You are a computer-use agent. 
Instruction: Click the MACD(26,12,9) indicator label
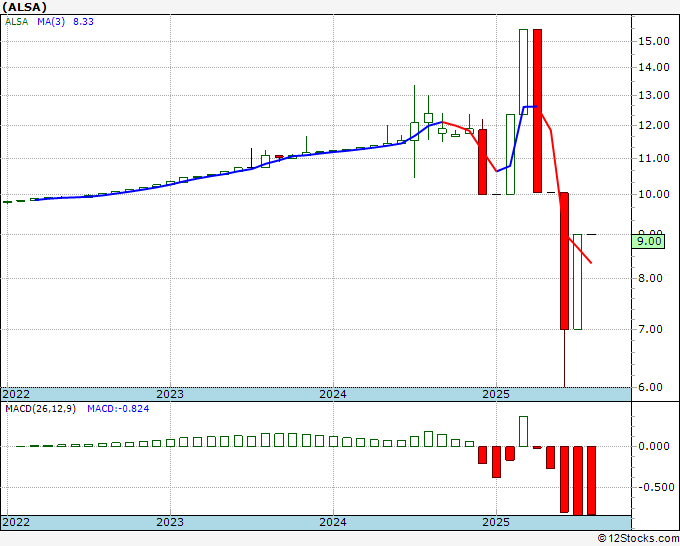[40, 409]
